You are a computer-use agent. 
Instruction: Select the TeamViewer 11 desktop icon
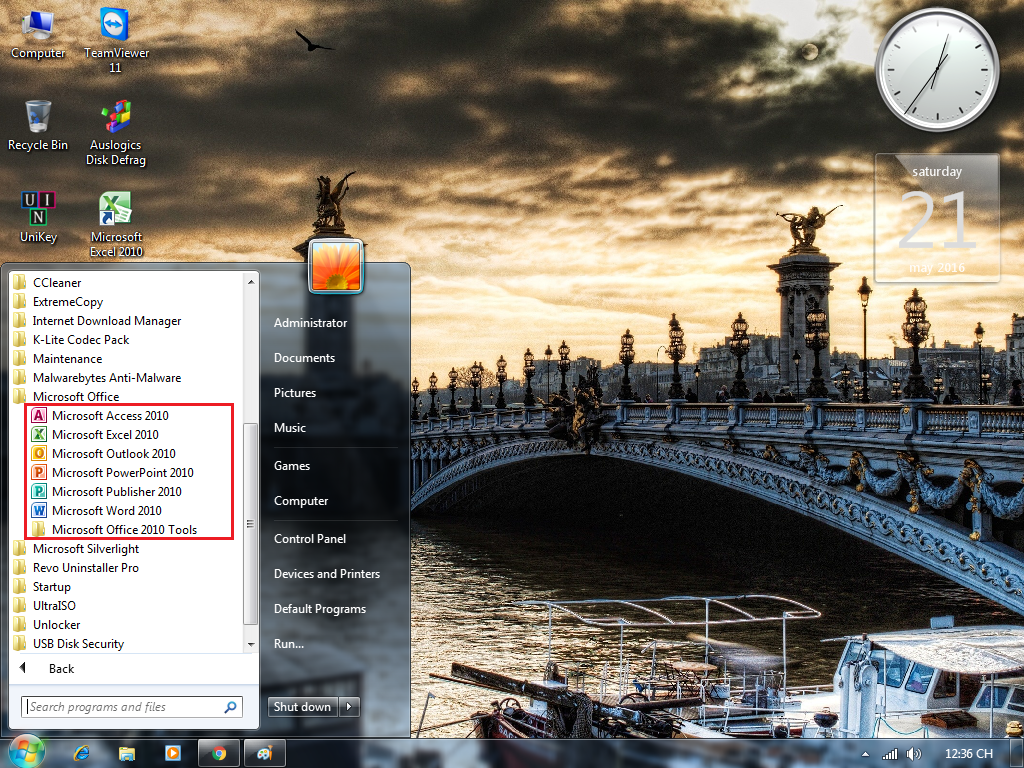coord(116,39)
